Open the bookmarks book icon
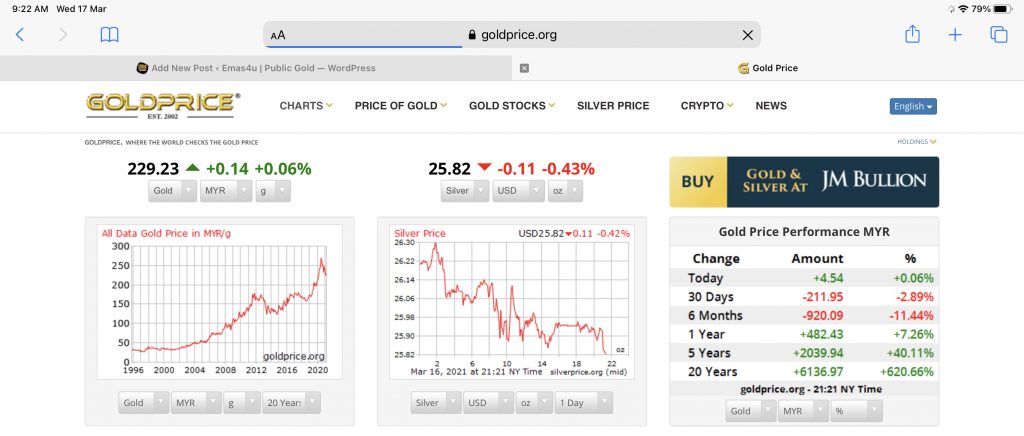Screen dimensions: 1024x436 [109, 35]
